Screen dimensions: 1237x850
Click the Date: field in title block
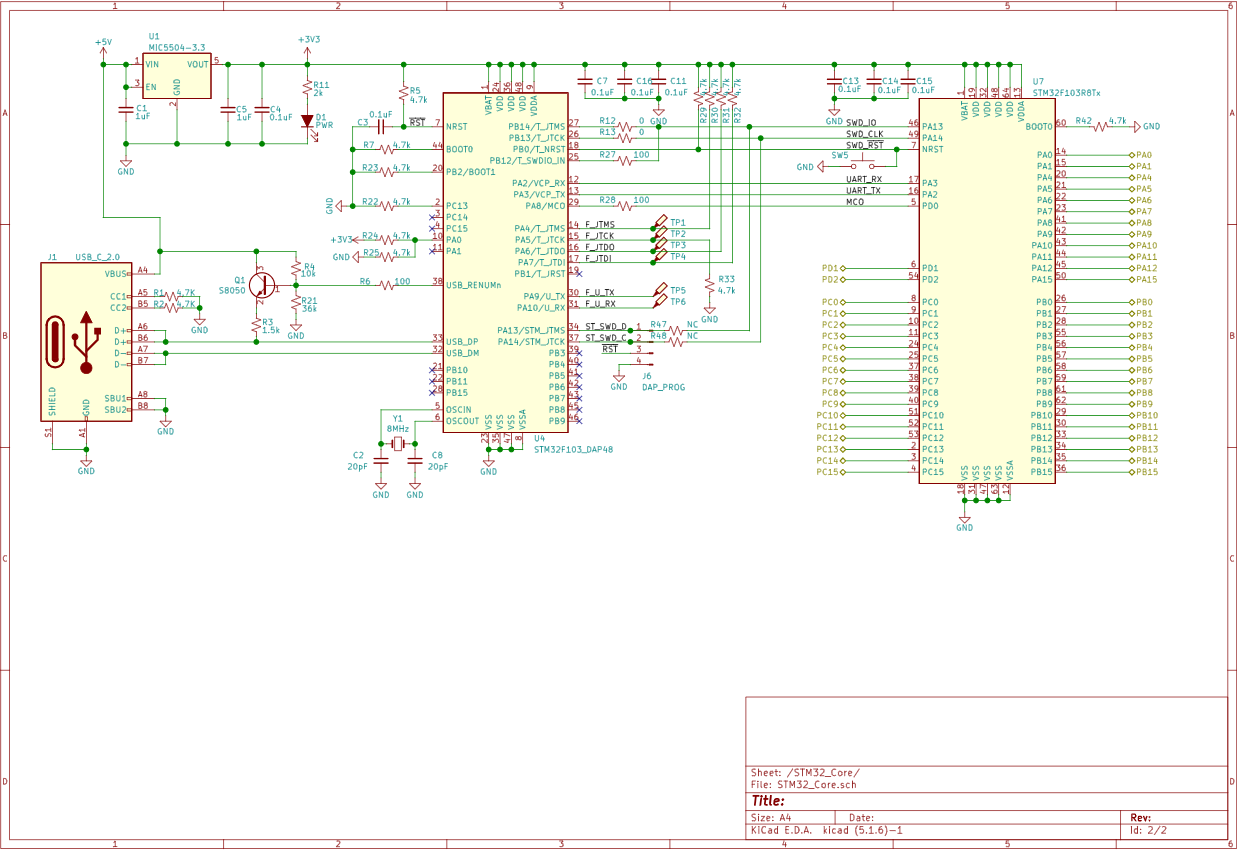(x=861, y=818)
